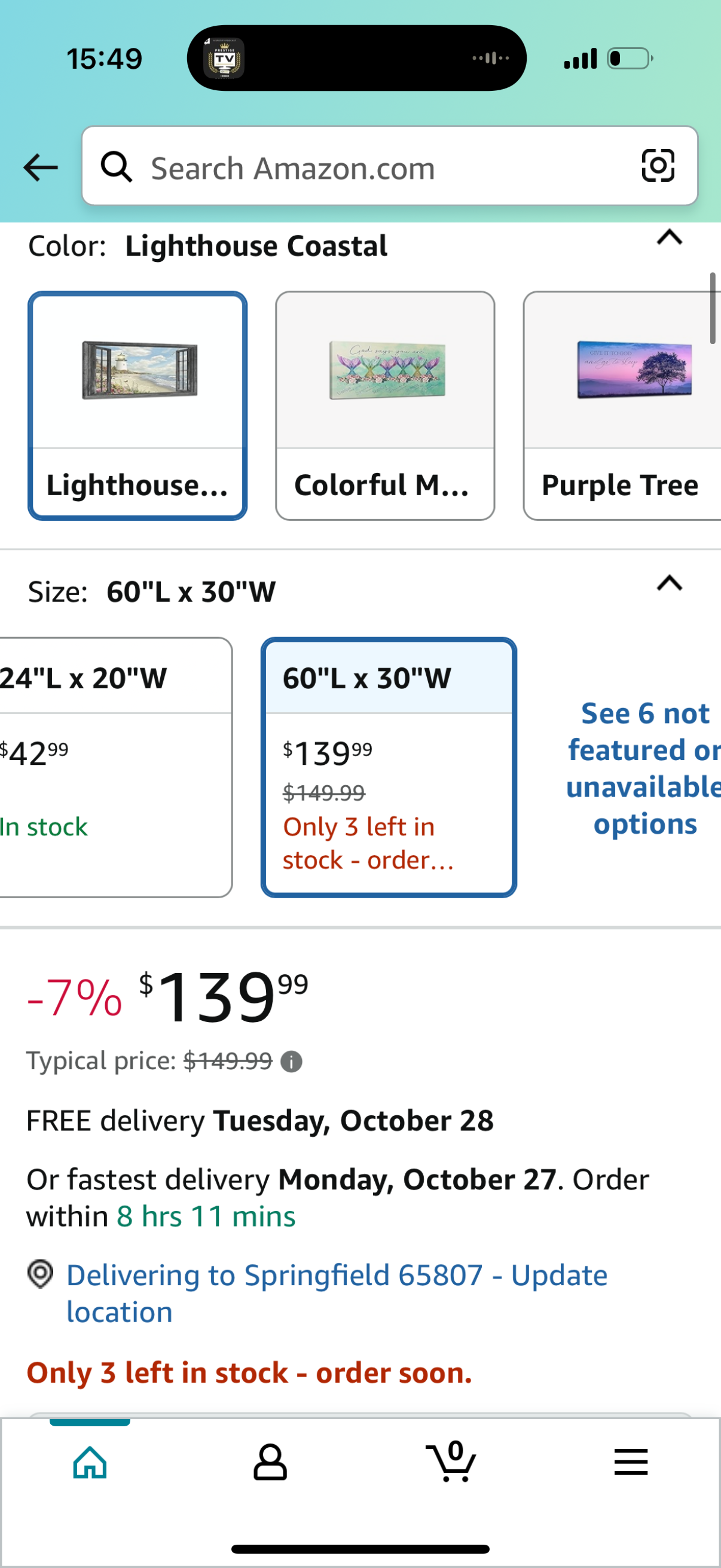721x1568 pixels.
Task: Click the Dynamic Island TV activity
Action: pos(356,59)
